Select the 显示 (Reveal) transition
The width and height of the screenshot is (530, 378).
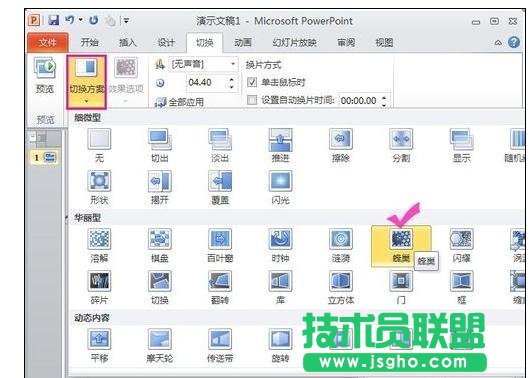(461, 145)
